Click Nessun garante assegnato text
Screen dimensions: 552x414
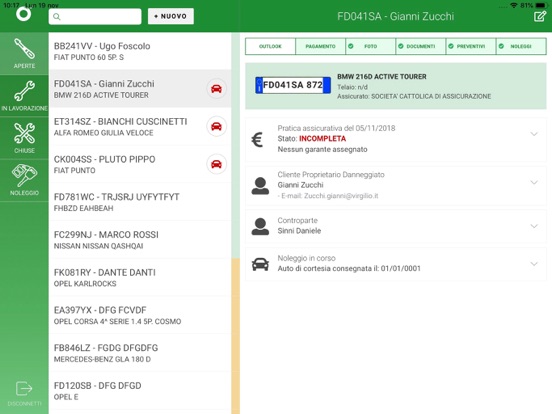coord(322,150)
